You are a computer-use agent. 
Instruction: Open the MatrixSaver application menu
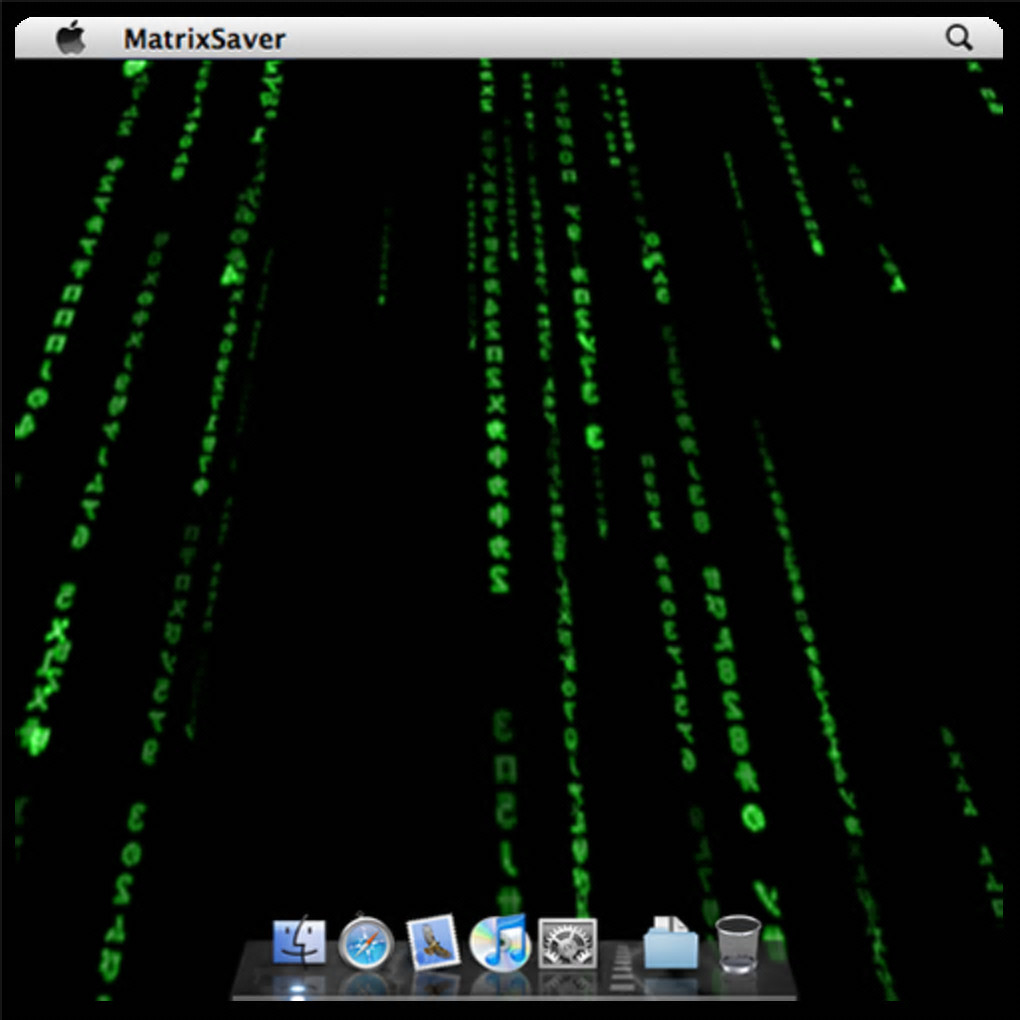click(204, 39)
